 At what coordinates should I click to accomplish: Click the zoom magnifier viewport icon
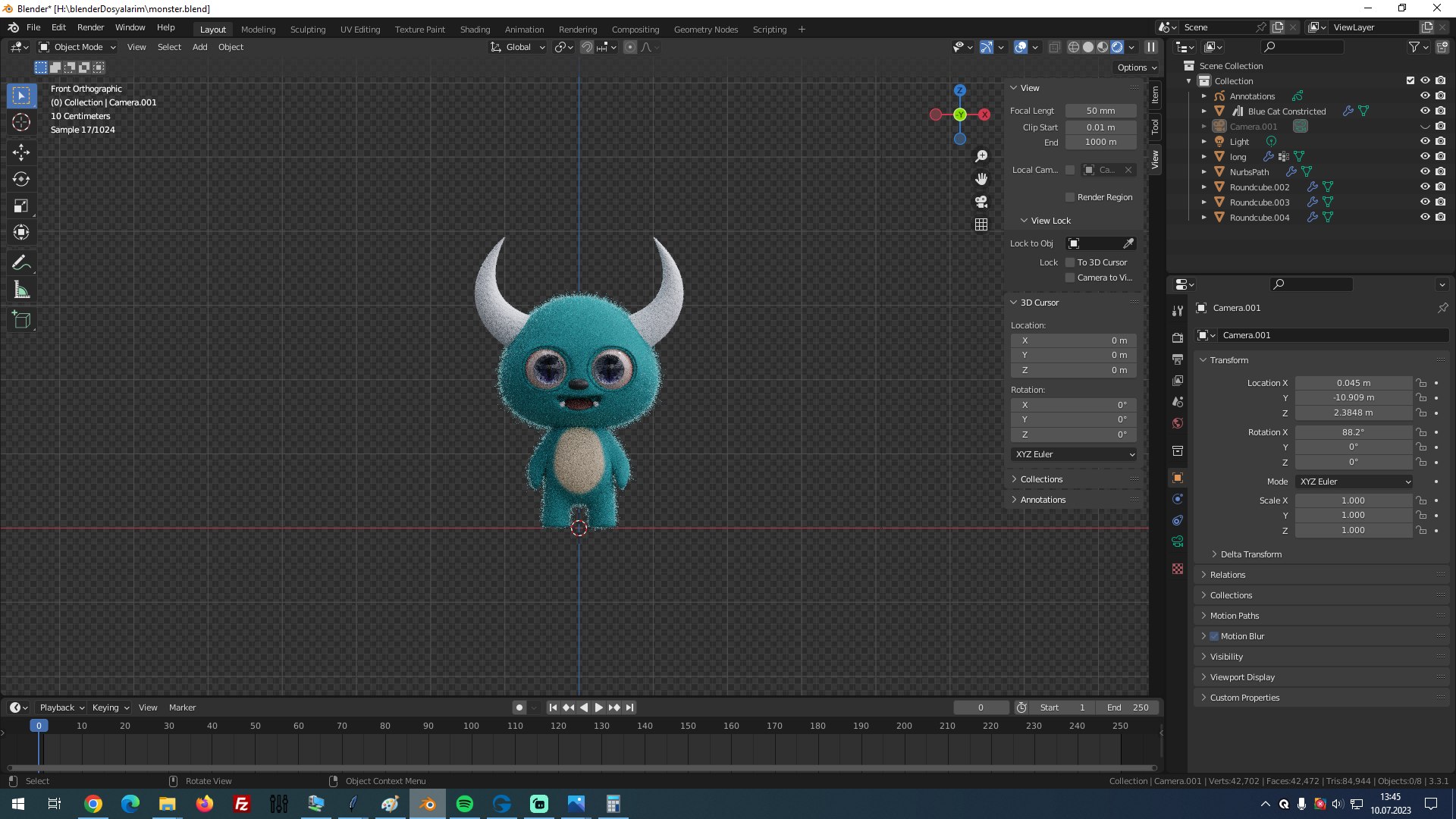point(981,156)
